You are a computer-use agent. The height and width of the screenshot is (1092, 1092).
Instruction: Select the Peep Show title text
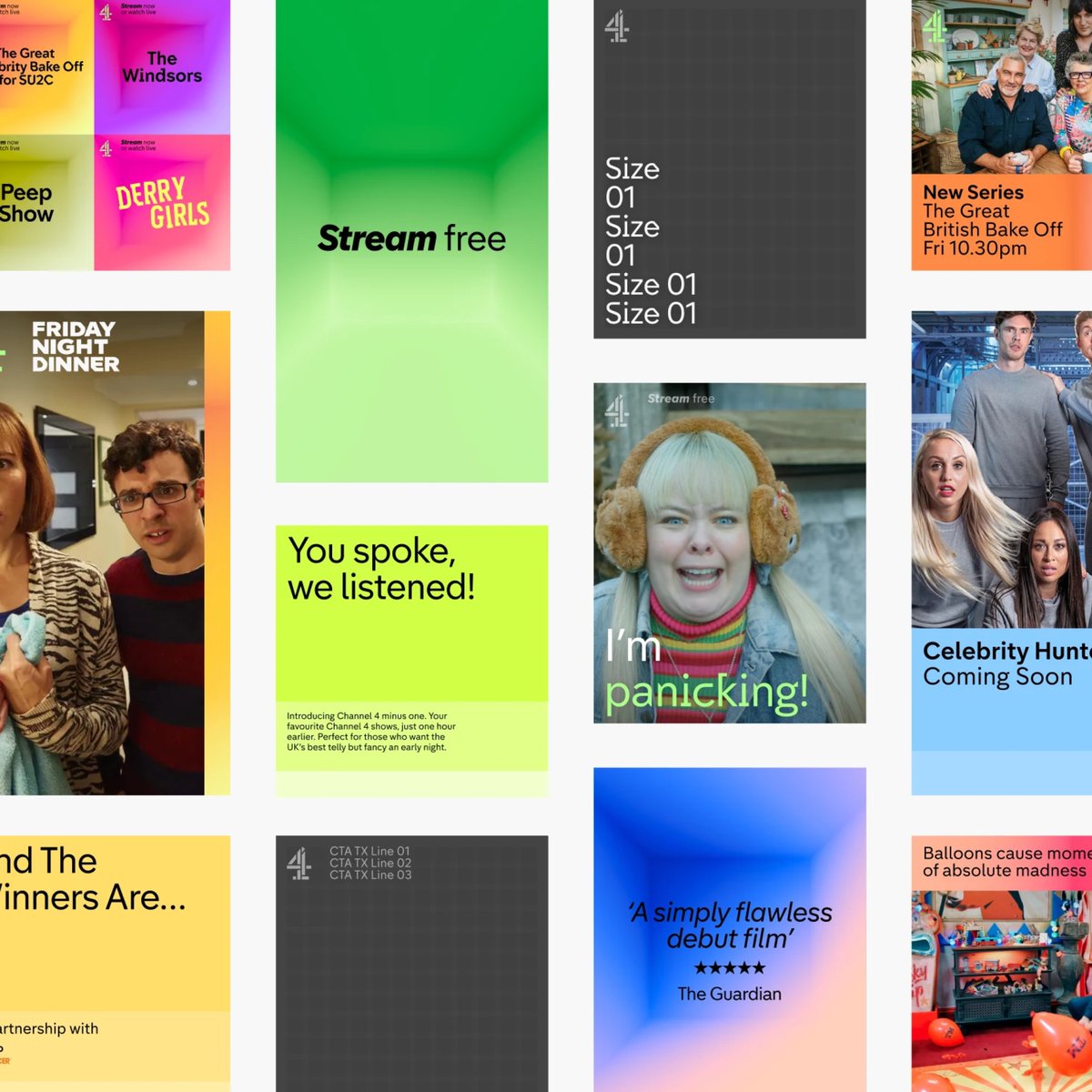coord(26,203)
